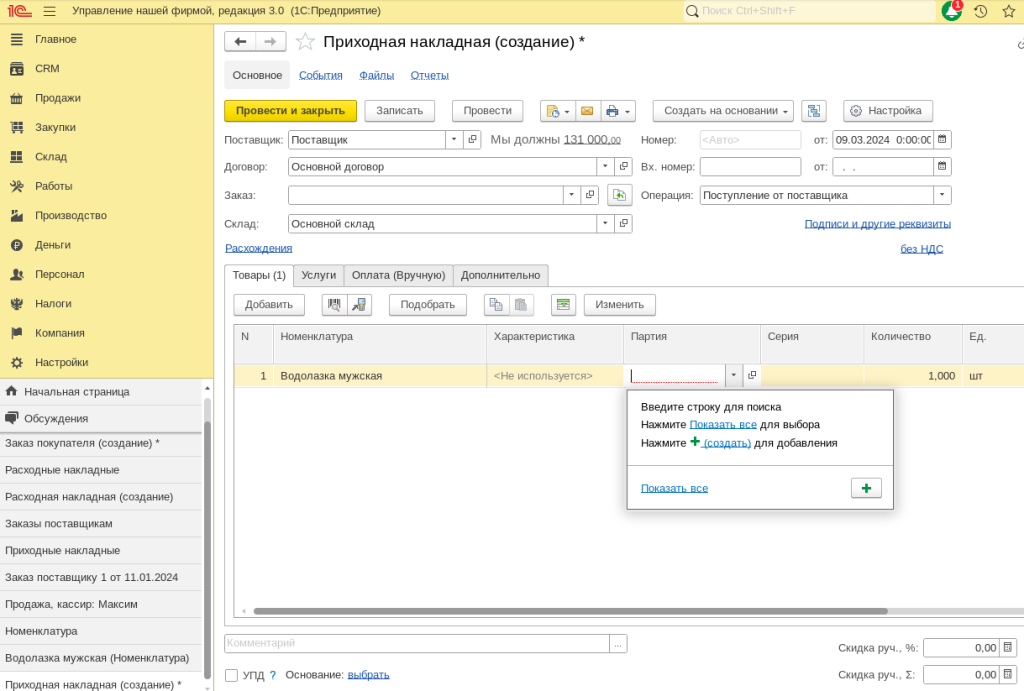Screen dimensions: 1024x691
Task: Click the Показать все link at bottom
Action: point(674,488)
